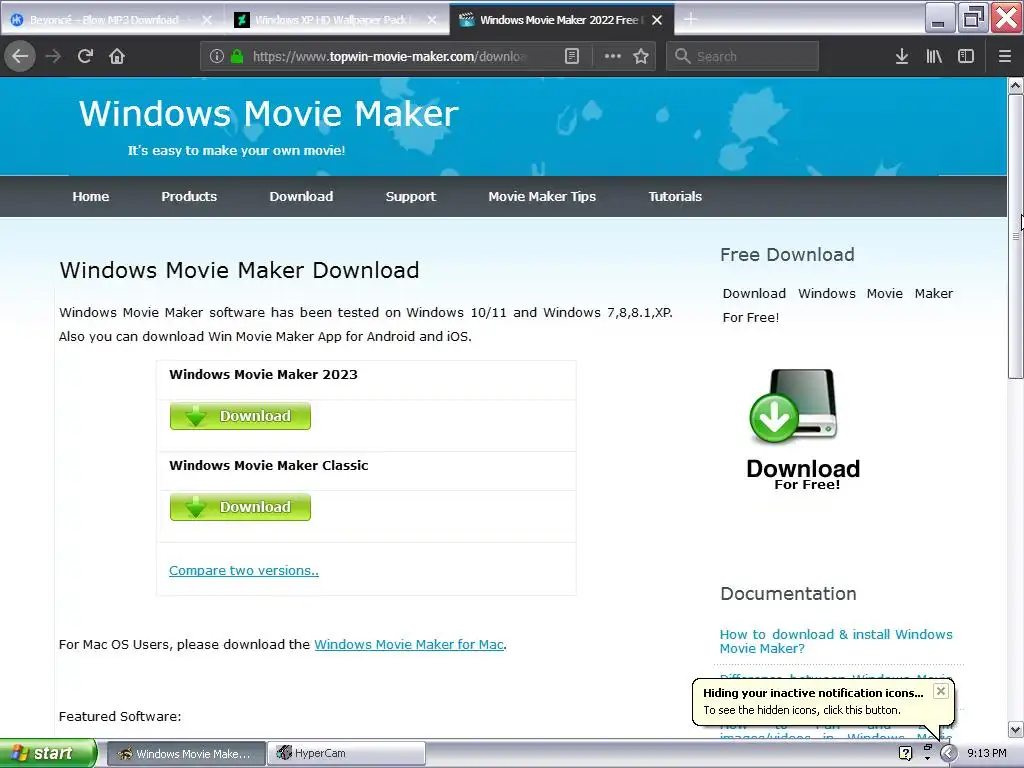
Task: Click the large green Download For Free image
Action: [802, 429]
